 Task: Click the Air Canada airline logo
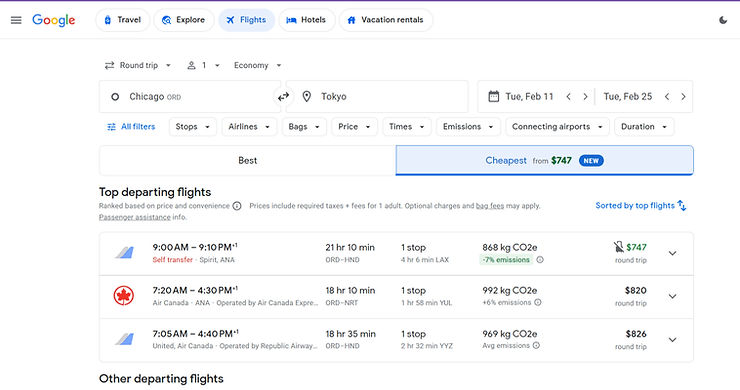(x=124, y=296)
